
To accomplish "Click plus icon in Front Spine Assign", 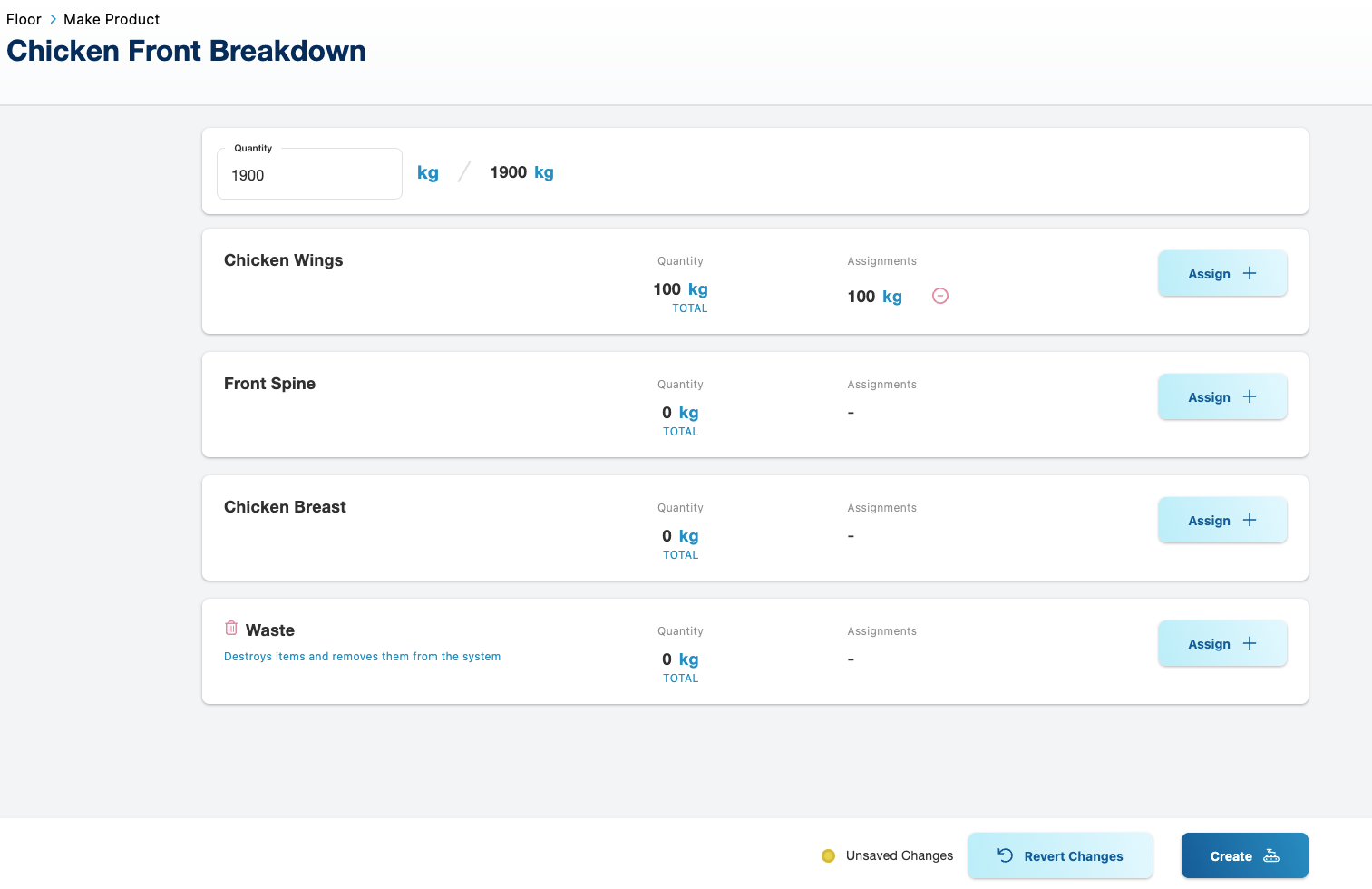I will click(x=1250, y=396).
